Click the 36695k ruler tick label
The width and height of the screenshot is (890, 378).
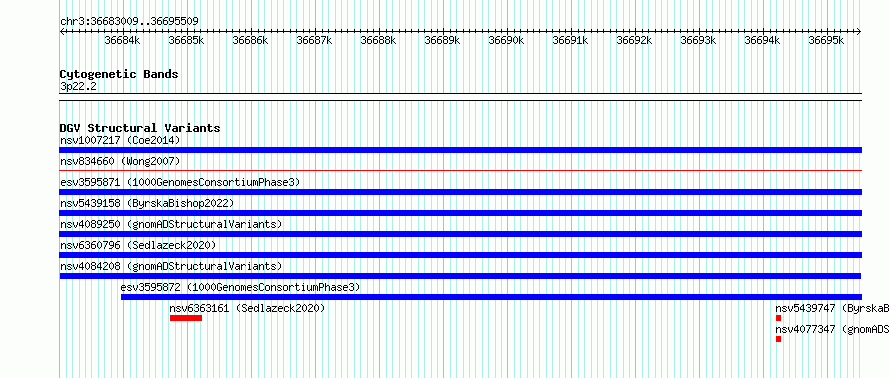[826, 40]
